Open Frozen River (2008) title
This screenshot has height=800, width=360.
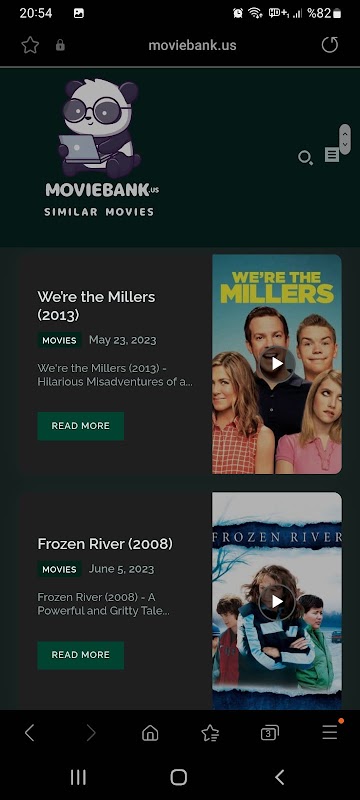[x=105, y=544]
